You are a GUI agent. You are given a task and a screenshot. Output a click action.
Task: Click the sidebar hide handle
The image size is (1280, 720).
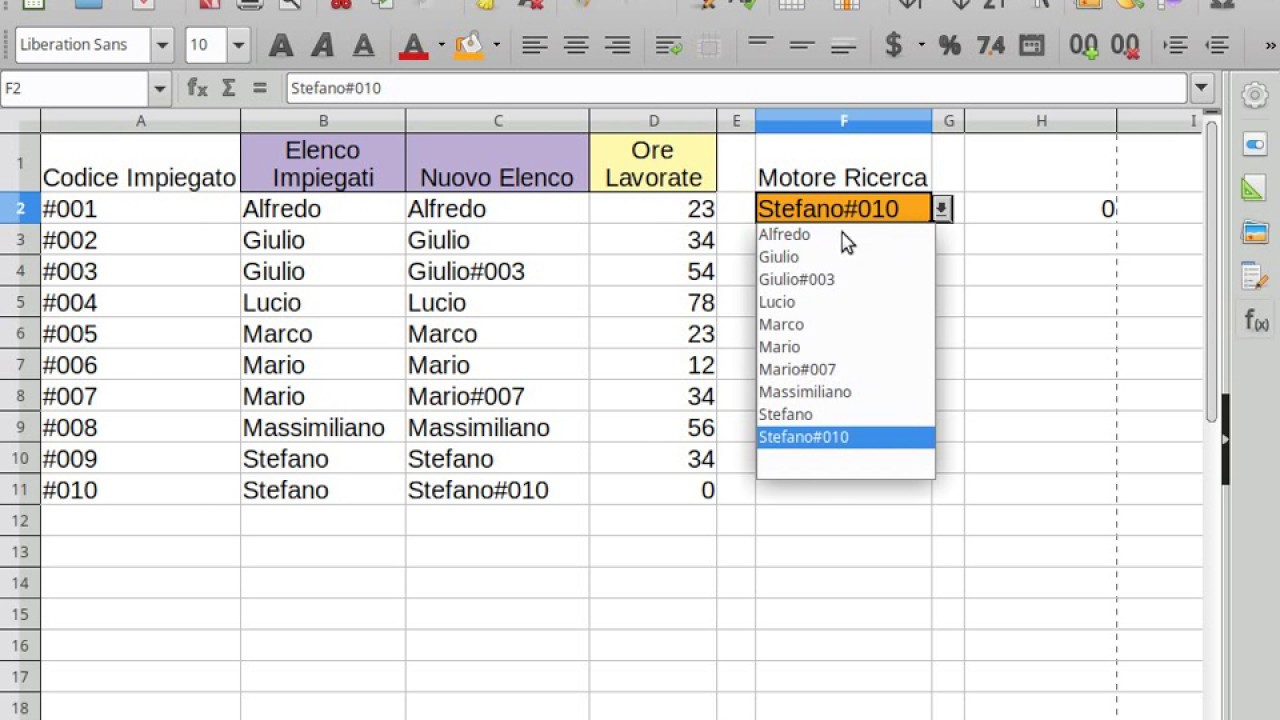point(1226,440)
